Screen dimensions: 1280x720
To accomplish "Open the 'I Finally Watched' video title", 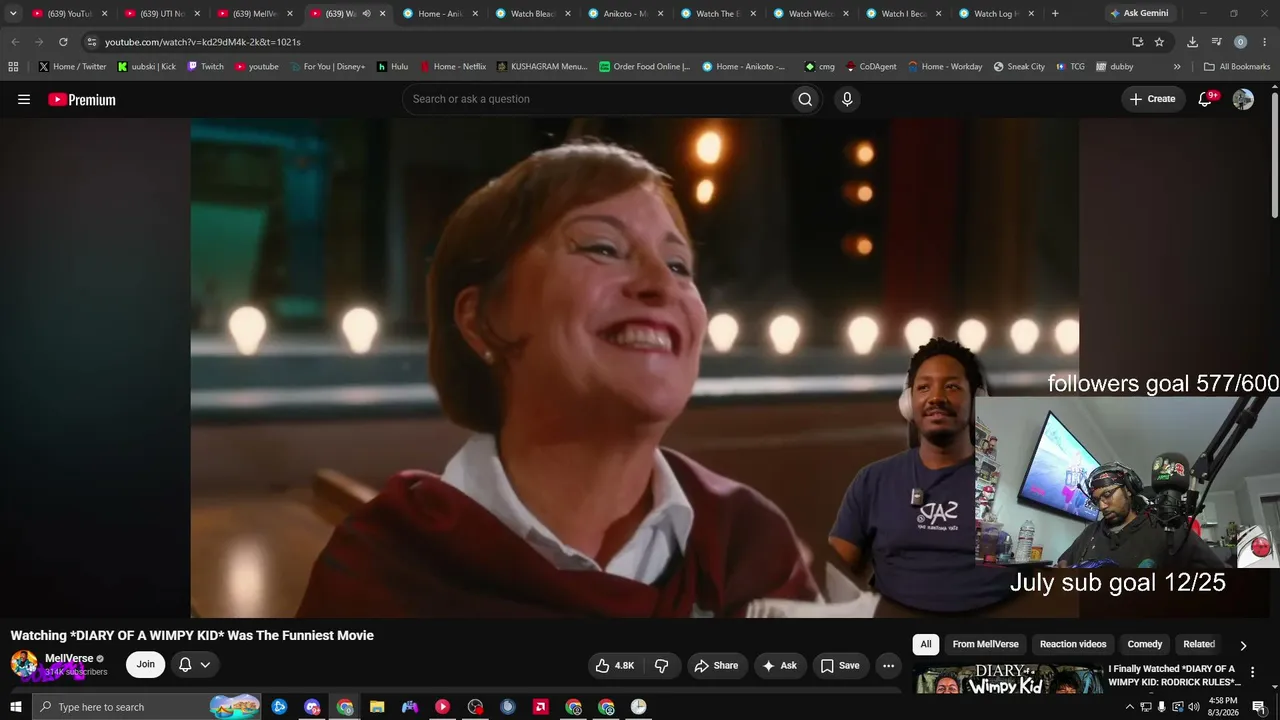I will pos(1174,675).
